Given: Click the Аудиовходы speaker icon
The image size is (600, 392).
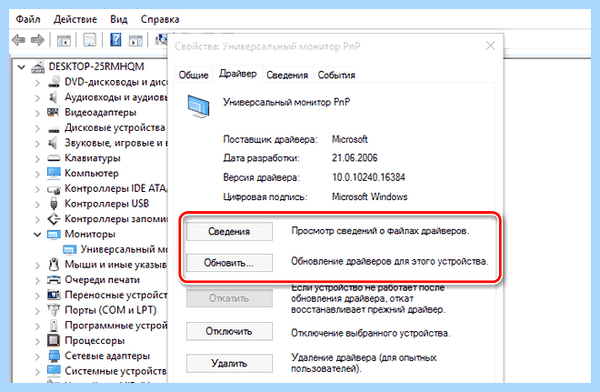Looking at the screenshot, I should click(54, 97).
